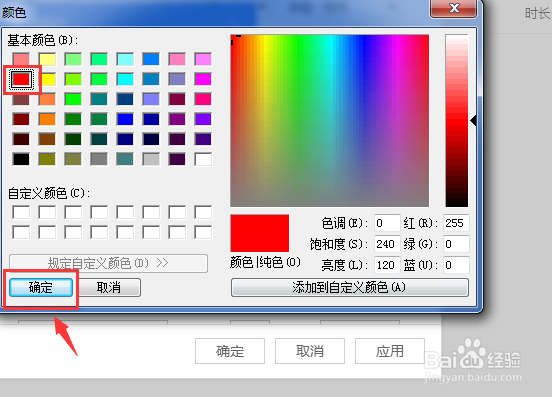This screenshot has height=397, width=552.
Task: Click 应用 in the background window
Action: point(390,351)
